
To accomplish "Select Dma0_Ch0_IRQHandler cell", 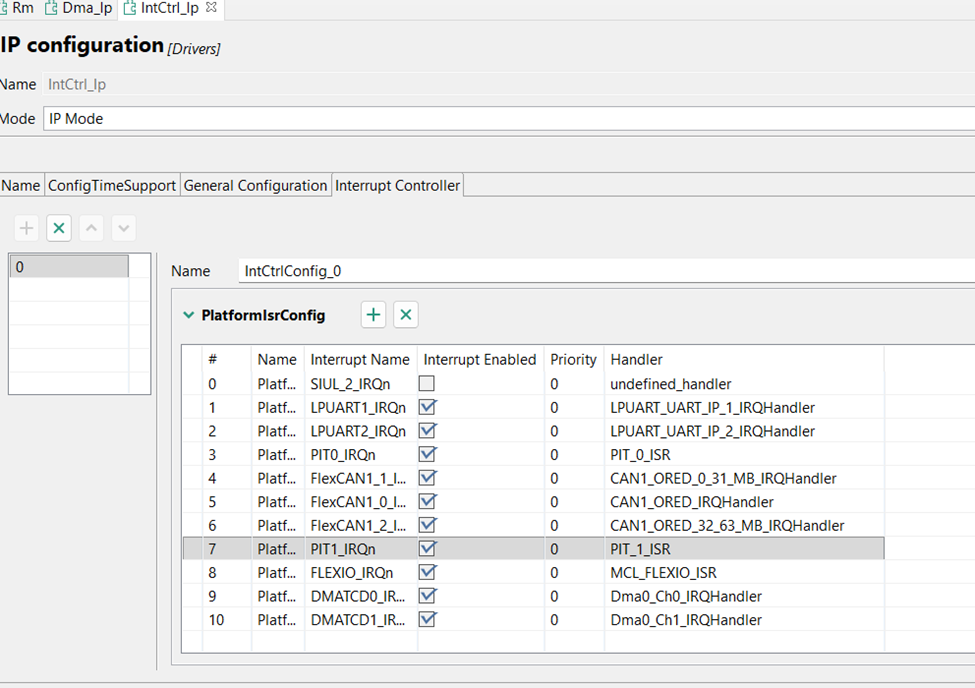I will tap(743, 597).
